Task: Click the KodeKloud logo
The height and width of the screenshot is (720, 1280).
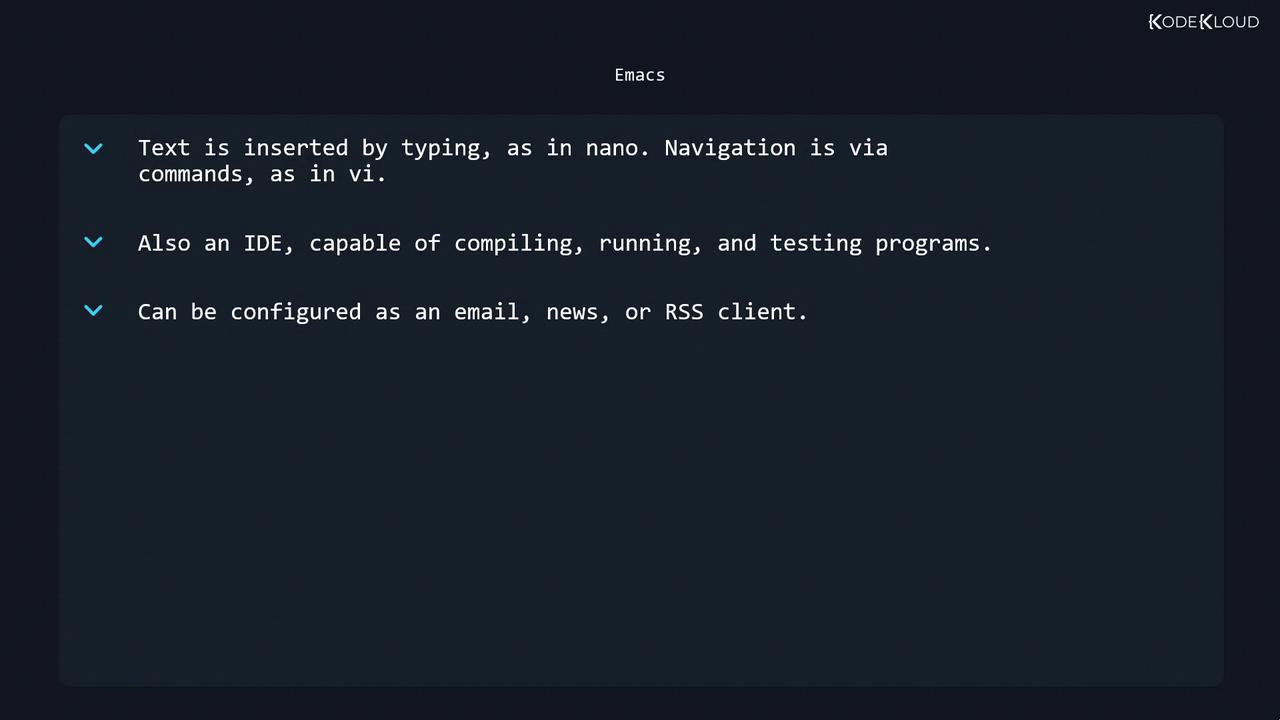Action: click(x=1203, y=22)
